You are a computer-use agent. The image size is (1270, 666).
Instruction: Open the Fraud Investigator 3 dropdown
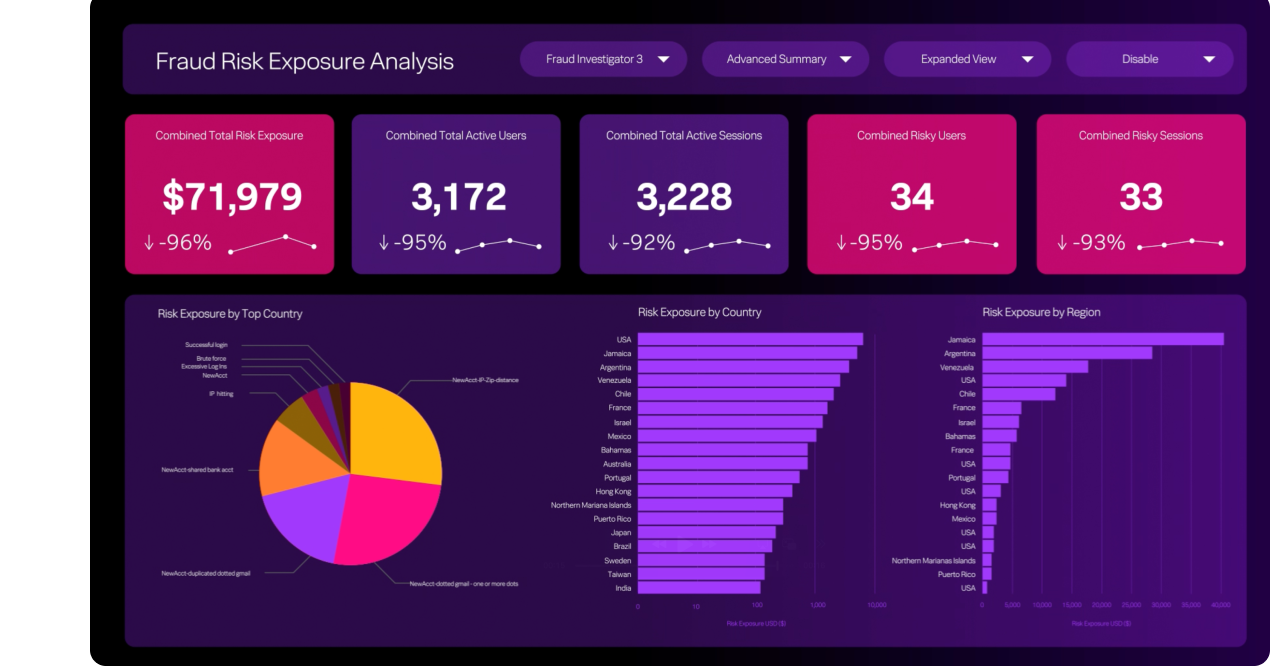603,59
